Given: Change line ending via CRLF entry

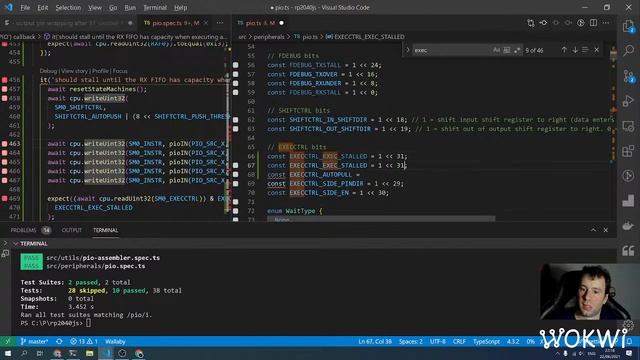Looking at the screenshot, I should point(459,342).
